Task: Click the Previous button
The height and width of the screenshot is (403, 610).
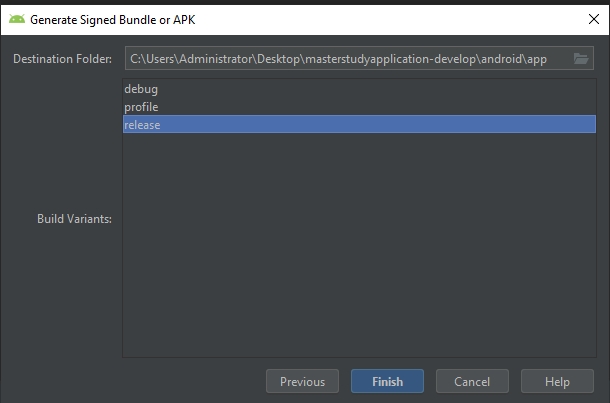Action: pyautogui.click(x=302, y=381)
